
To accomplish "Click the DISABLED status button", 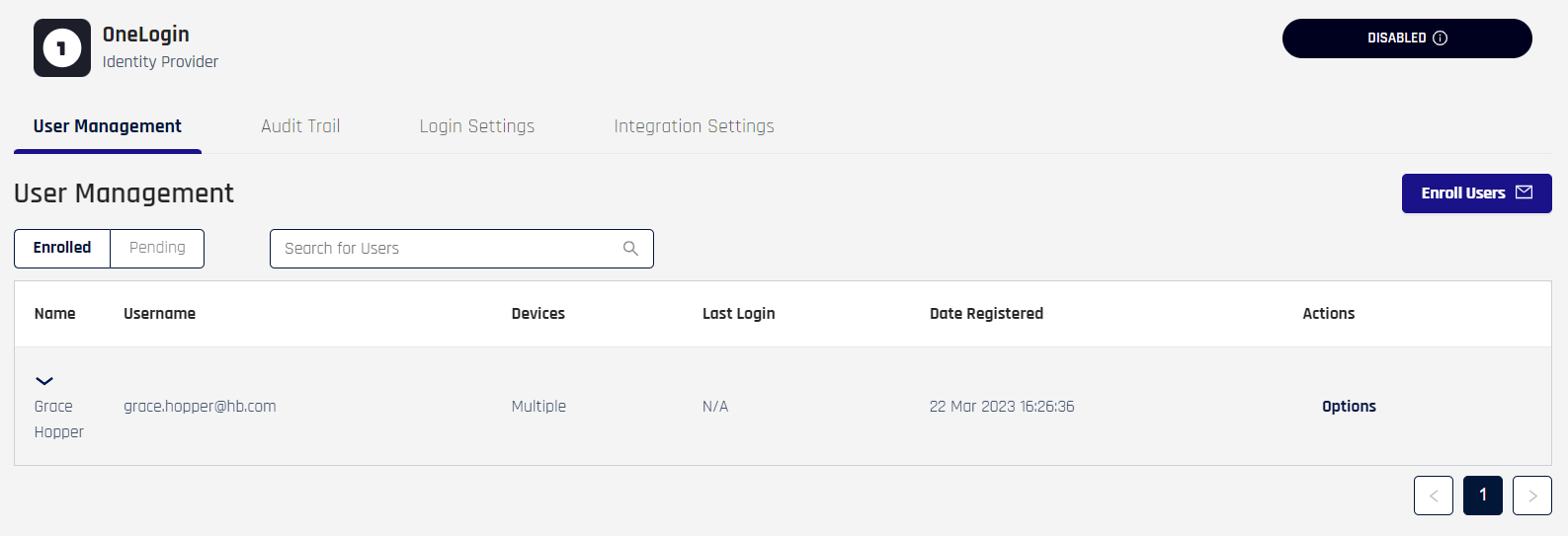I will click(1407, 38).
